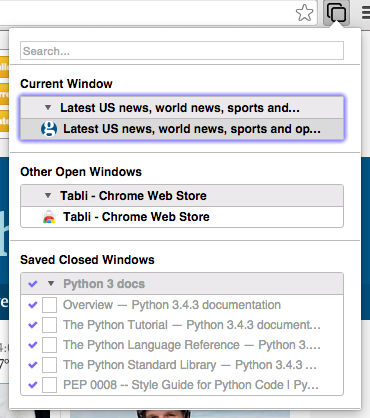This screenshot has height=418, width=370.
Task: Click the Current Window section heading
Action: 66,84
